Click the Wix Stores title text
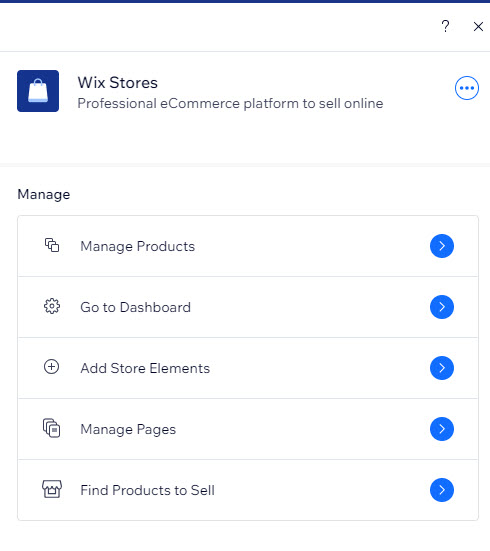 click(117, 83)
